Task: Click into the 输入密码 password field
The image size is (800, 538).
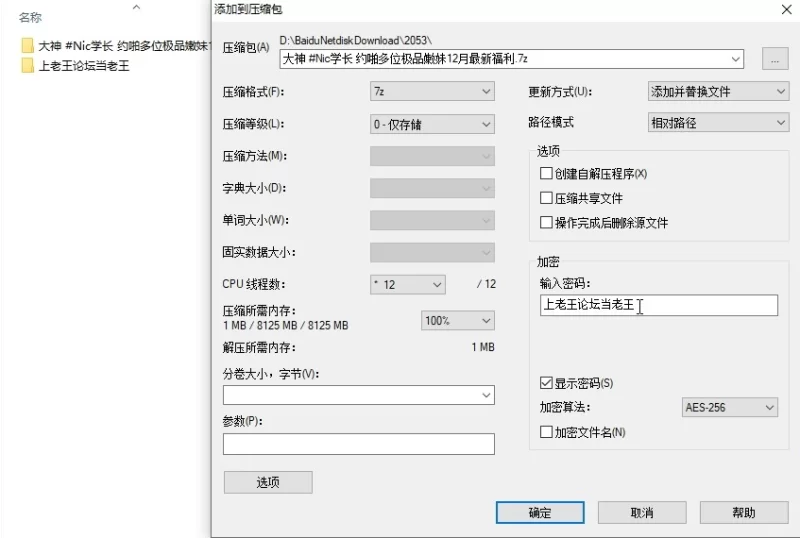Action: pyautogui.click(x=659, y=305)
